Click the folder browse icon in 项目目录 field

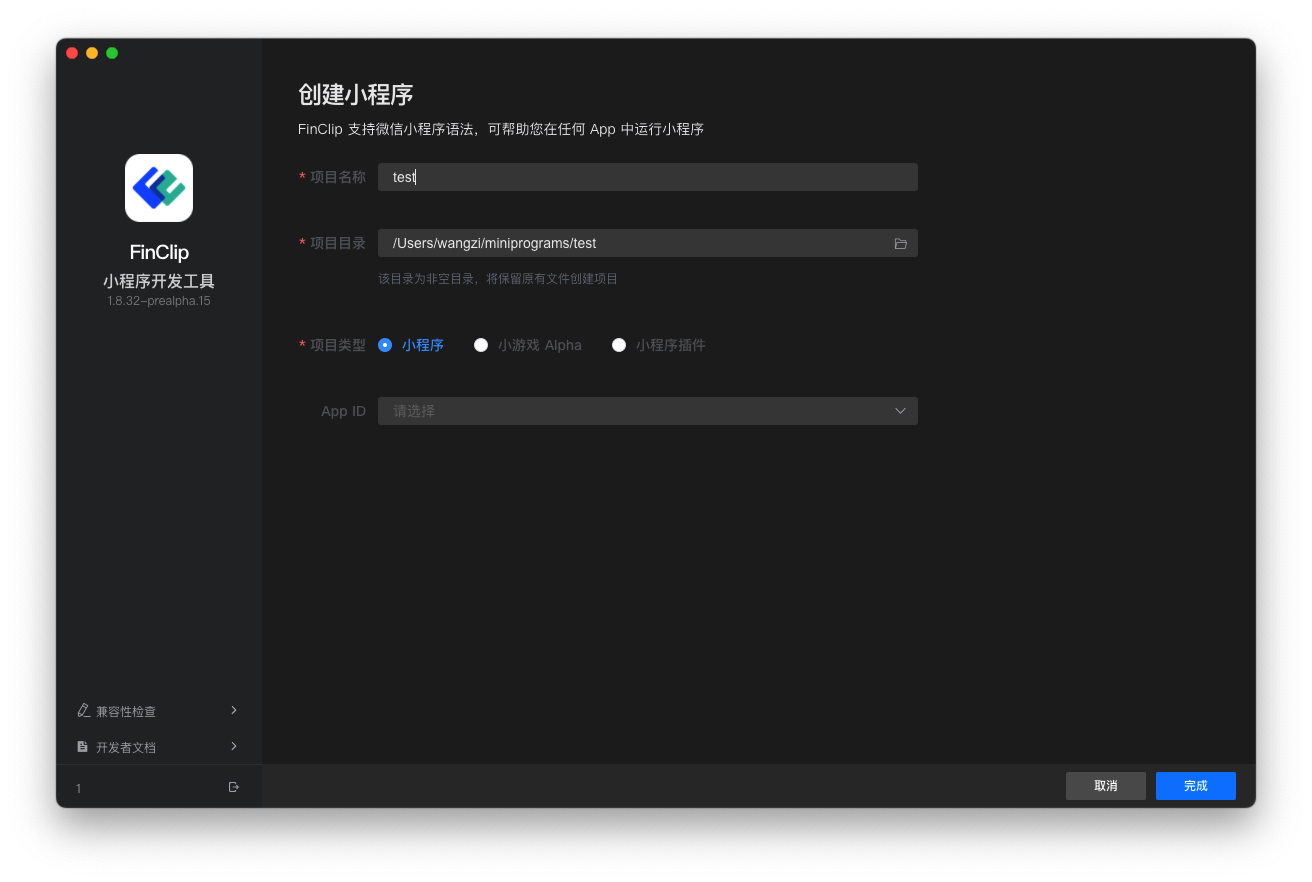pyautogui.click(x=900, y=244)
